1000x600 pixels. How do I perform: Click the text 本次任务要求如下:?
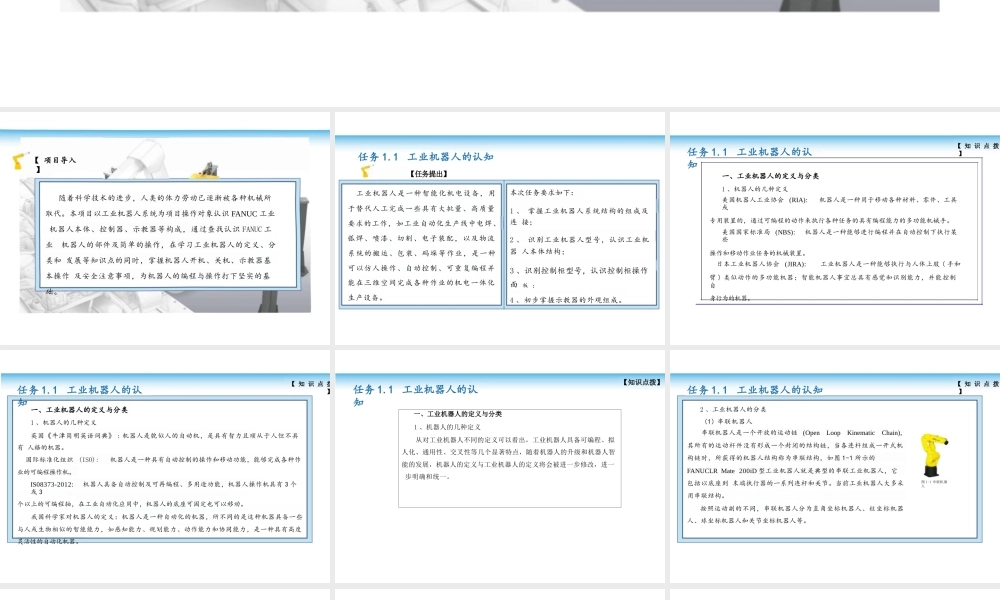pyautogui.click(x=542, y=193)
